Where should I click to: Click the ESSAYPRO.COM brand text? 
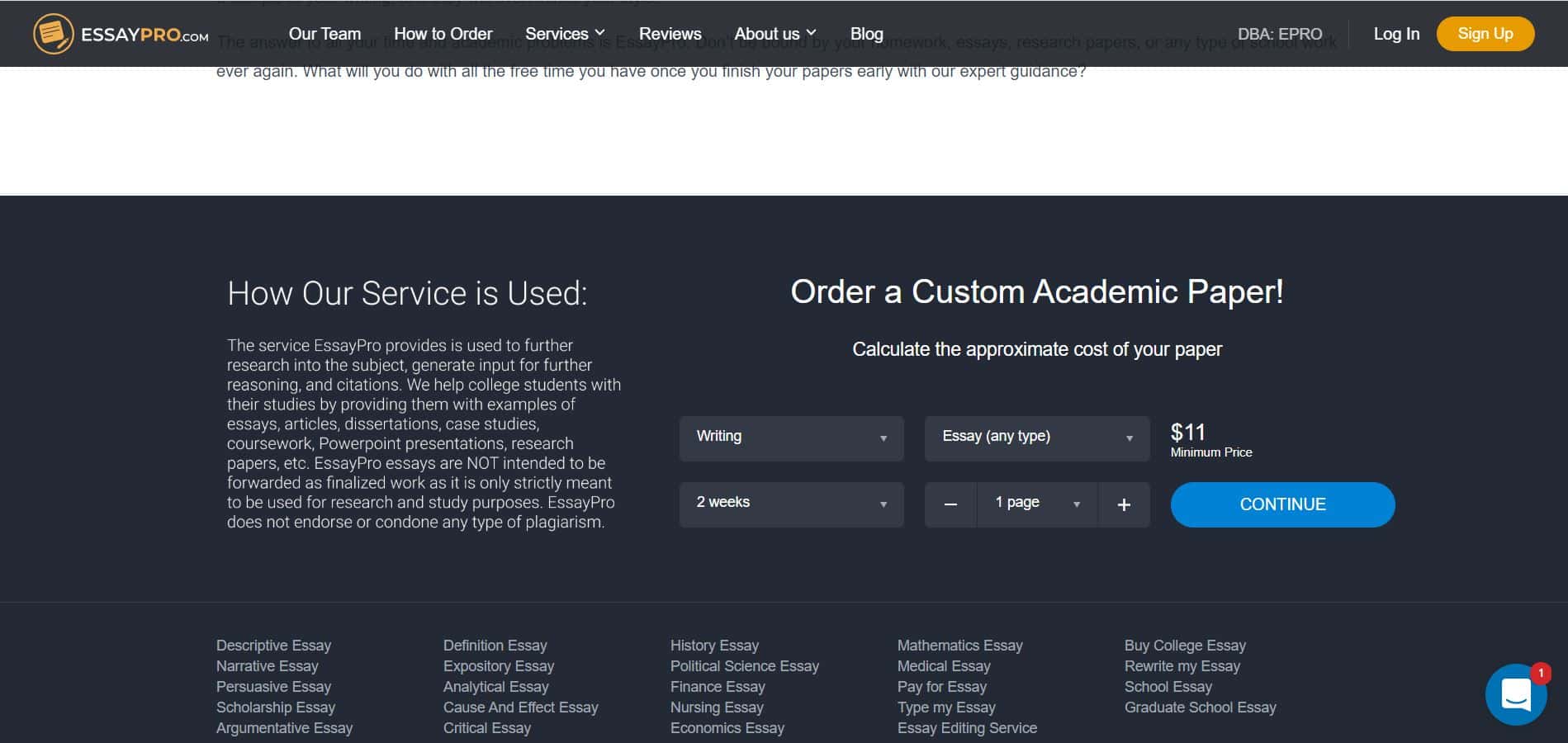(144, 35)
